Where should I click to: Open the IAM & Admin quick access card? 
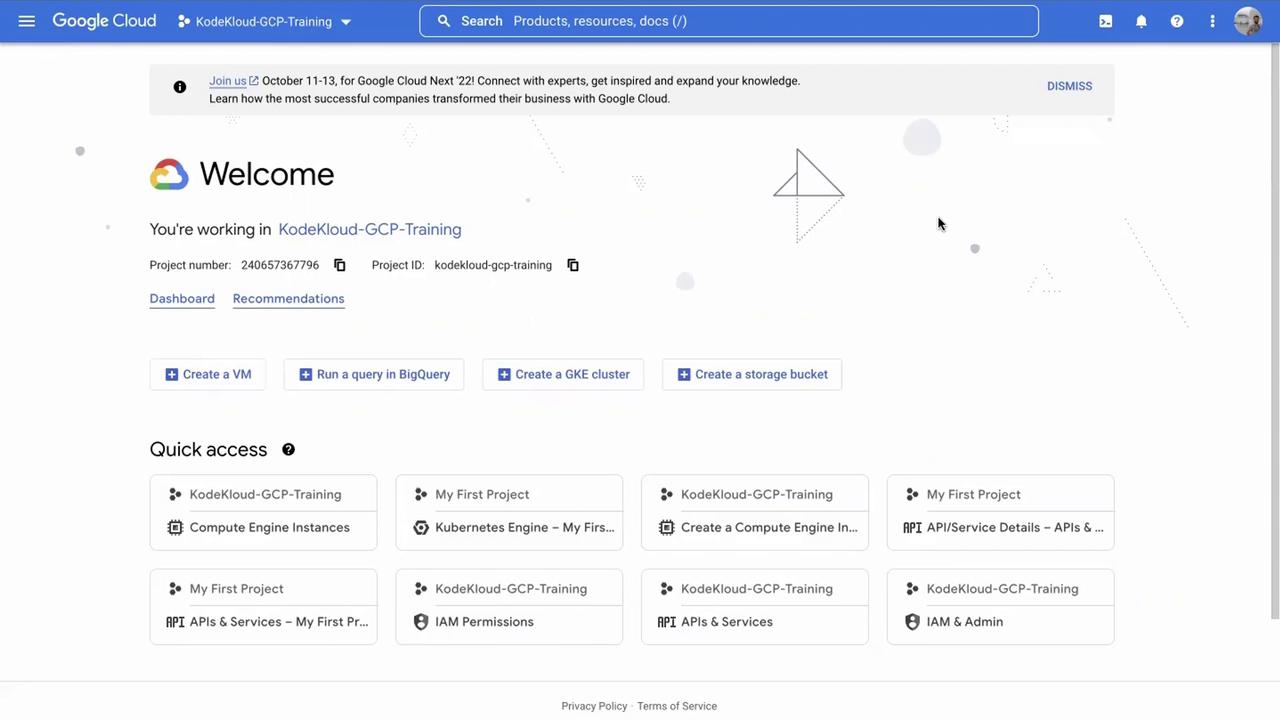[1001, 607]
